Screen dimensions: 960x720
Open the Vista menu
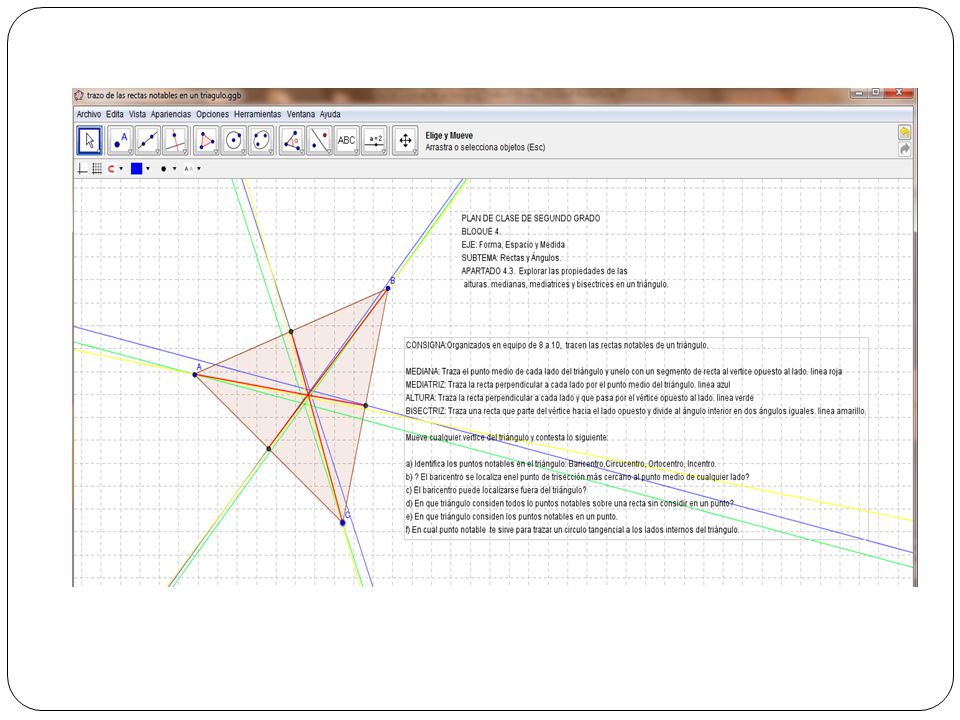[137, 114]
